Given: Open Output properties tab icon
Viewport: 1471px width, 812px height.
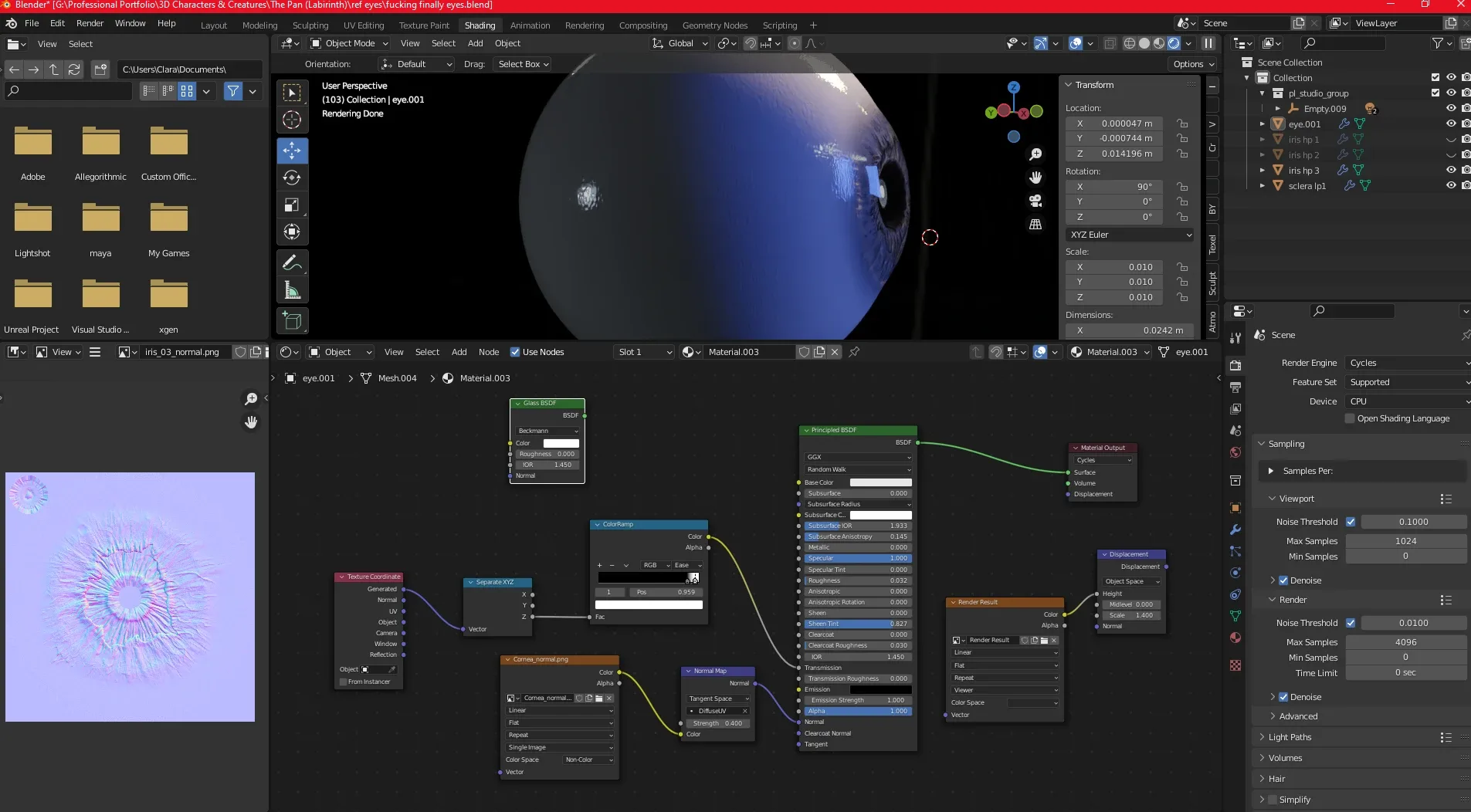Looking at the screenshot, I should [1235, 387].
